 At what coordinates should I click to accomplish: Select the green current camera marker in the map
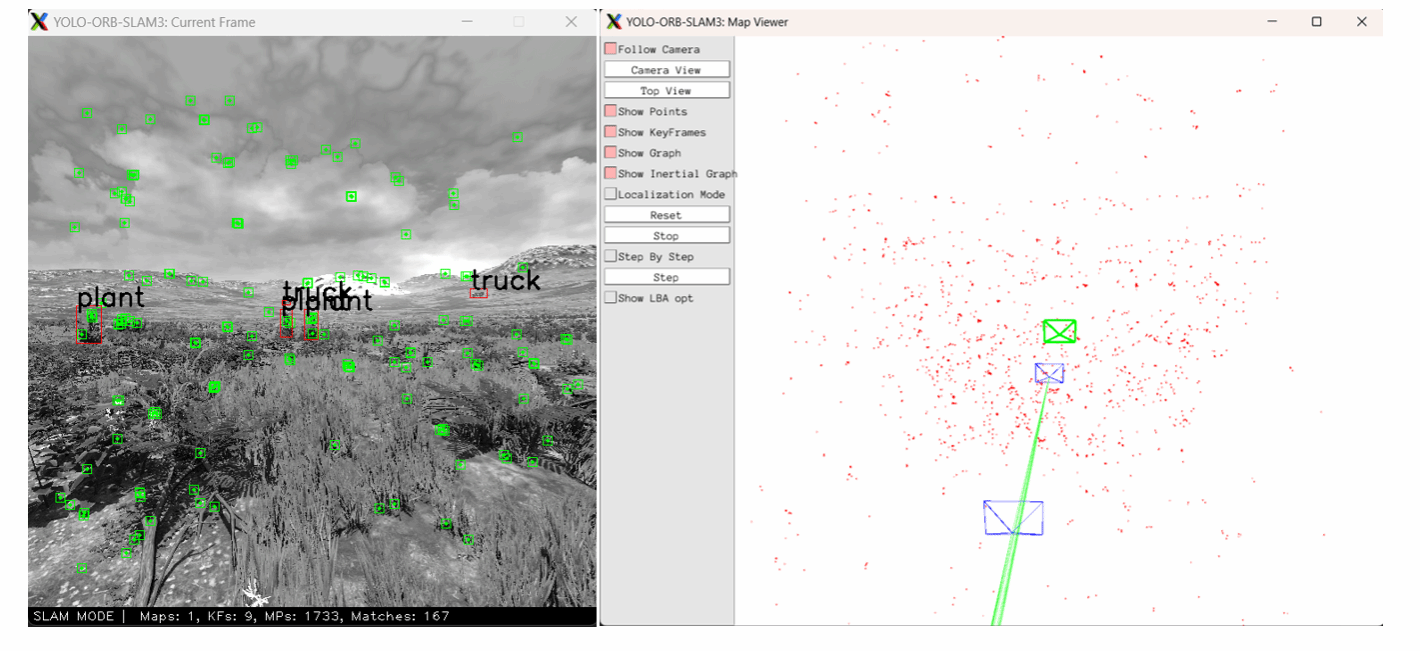coord(1059,331)
